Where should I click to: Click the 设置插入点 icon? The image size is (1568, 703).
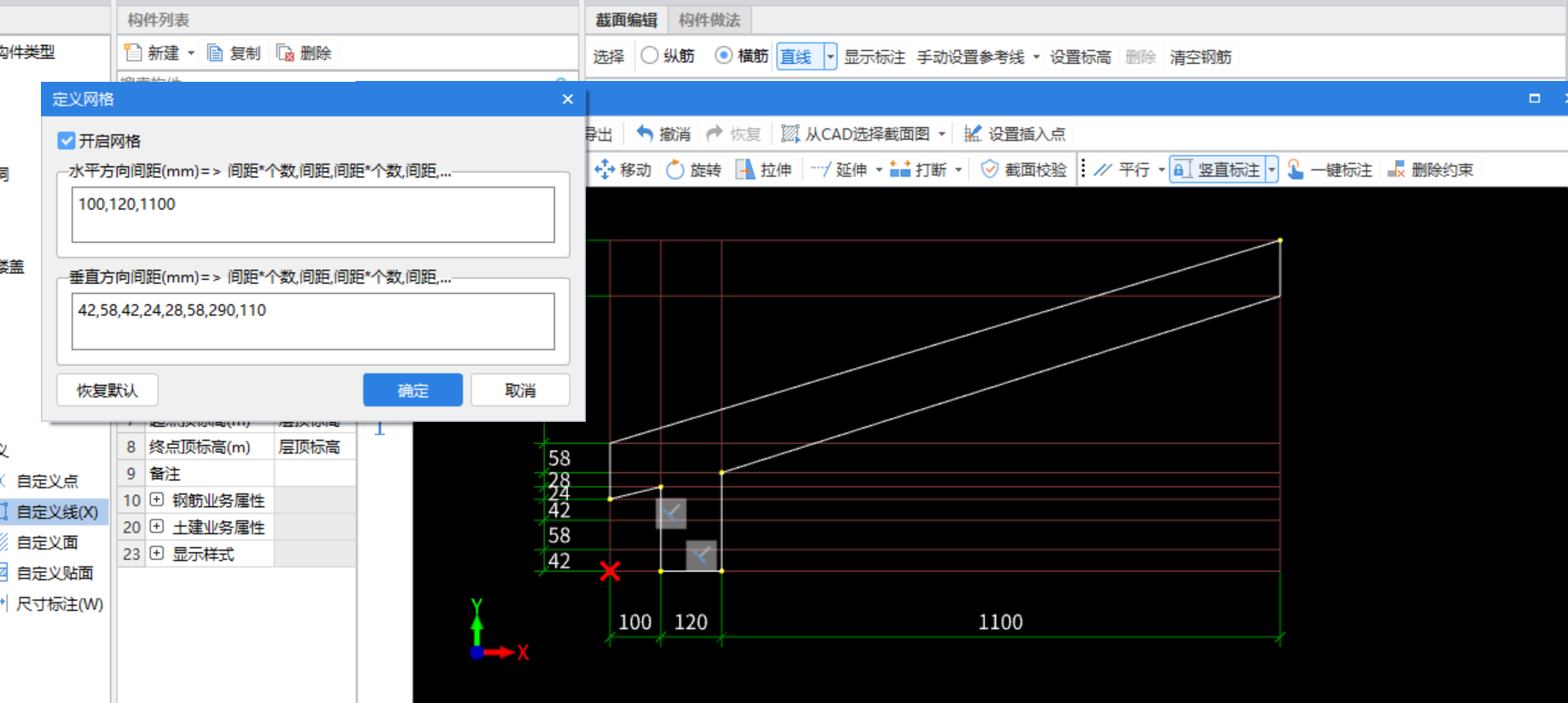click(x=972, y=134)
